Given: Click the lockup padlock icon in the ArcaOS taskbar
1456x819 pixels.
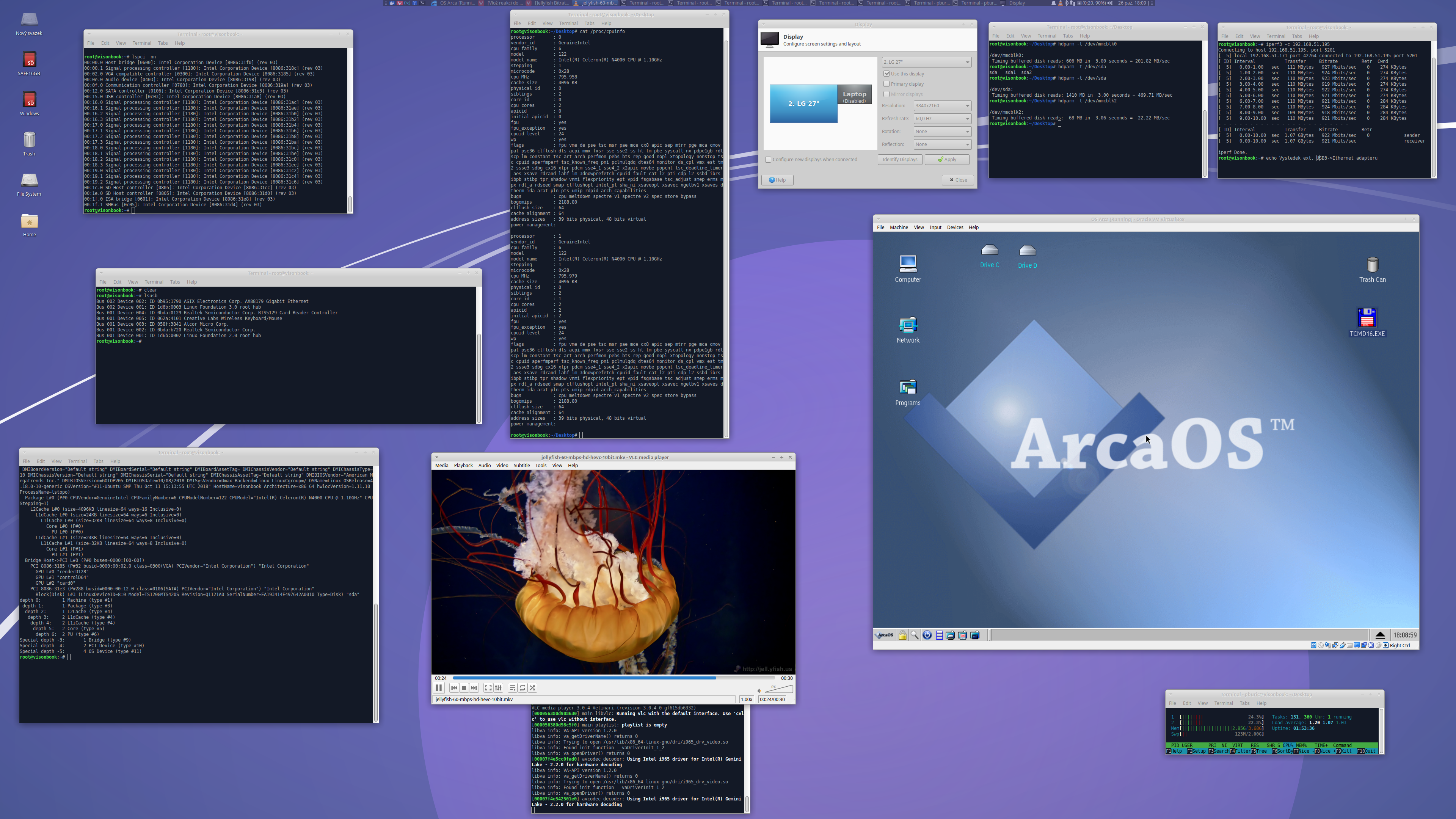Looking at the screenshot, I should click(903, 635).
